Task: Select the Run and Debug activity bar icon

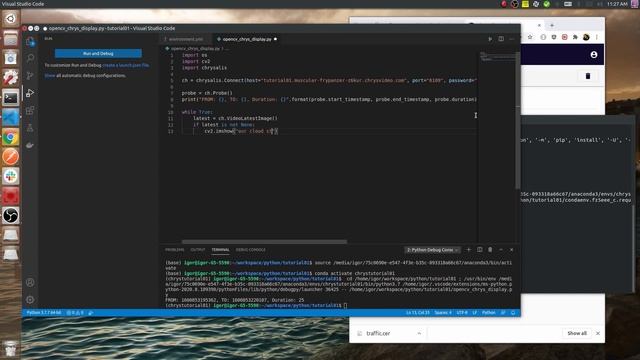Action: coord(30,93)
